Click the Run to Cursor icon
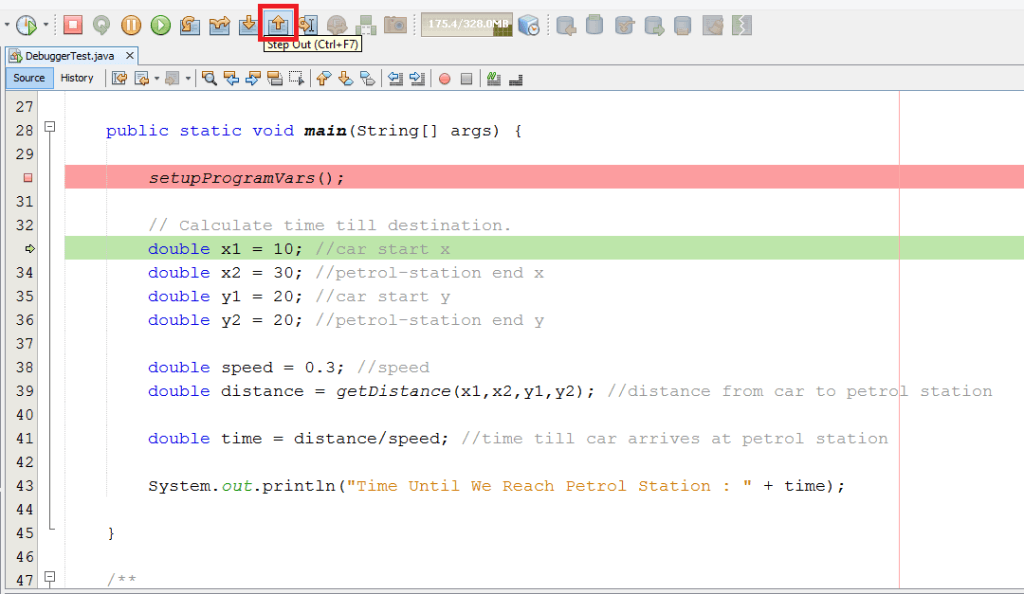Viewport: 1024px width, 594px height. pos(308,24)
